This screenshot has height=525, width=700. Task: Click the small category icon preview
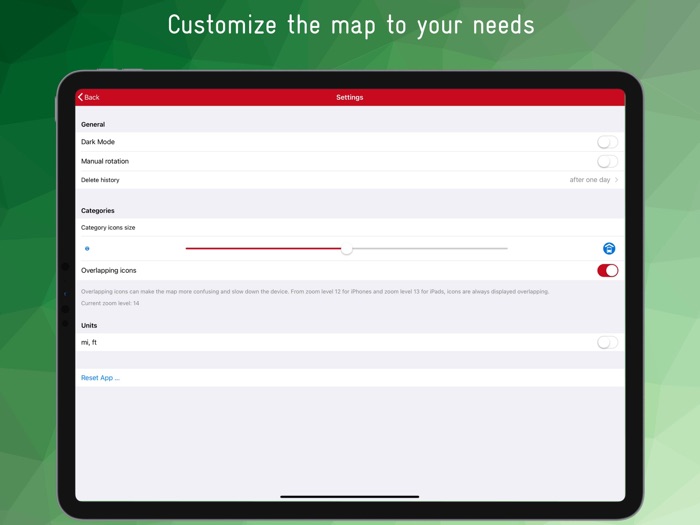(87, 249)
